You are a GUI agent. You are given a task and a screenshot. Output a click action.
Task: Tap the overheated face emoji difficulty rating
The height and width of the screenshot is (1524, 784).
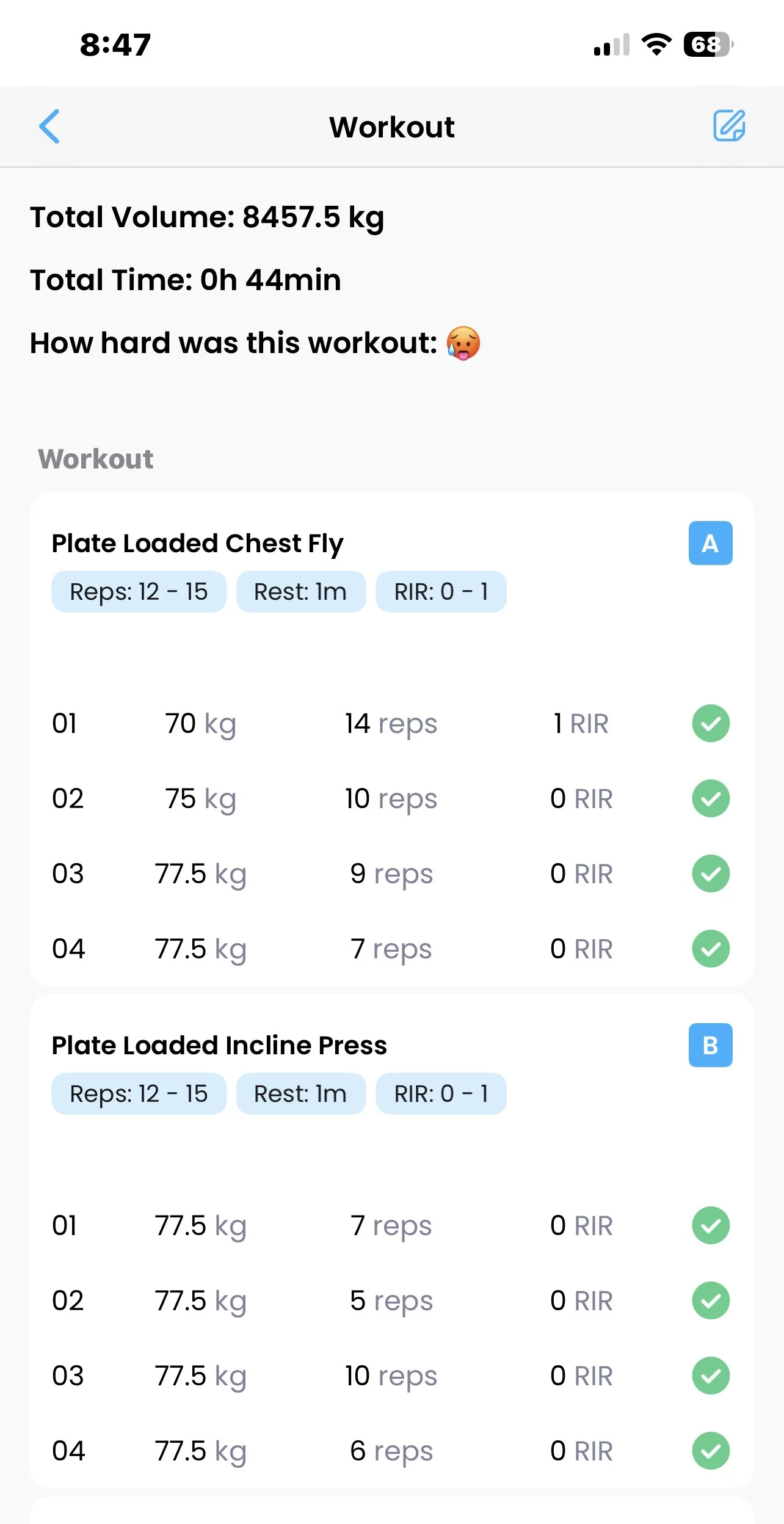(x=463, y=343)
